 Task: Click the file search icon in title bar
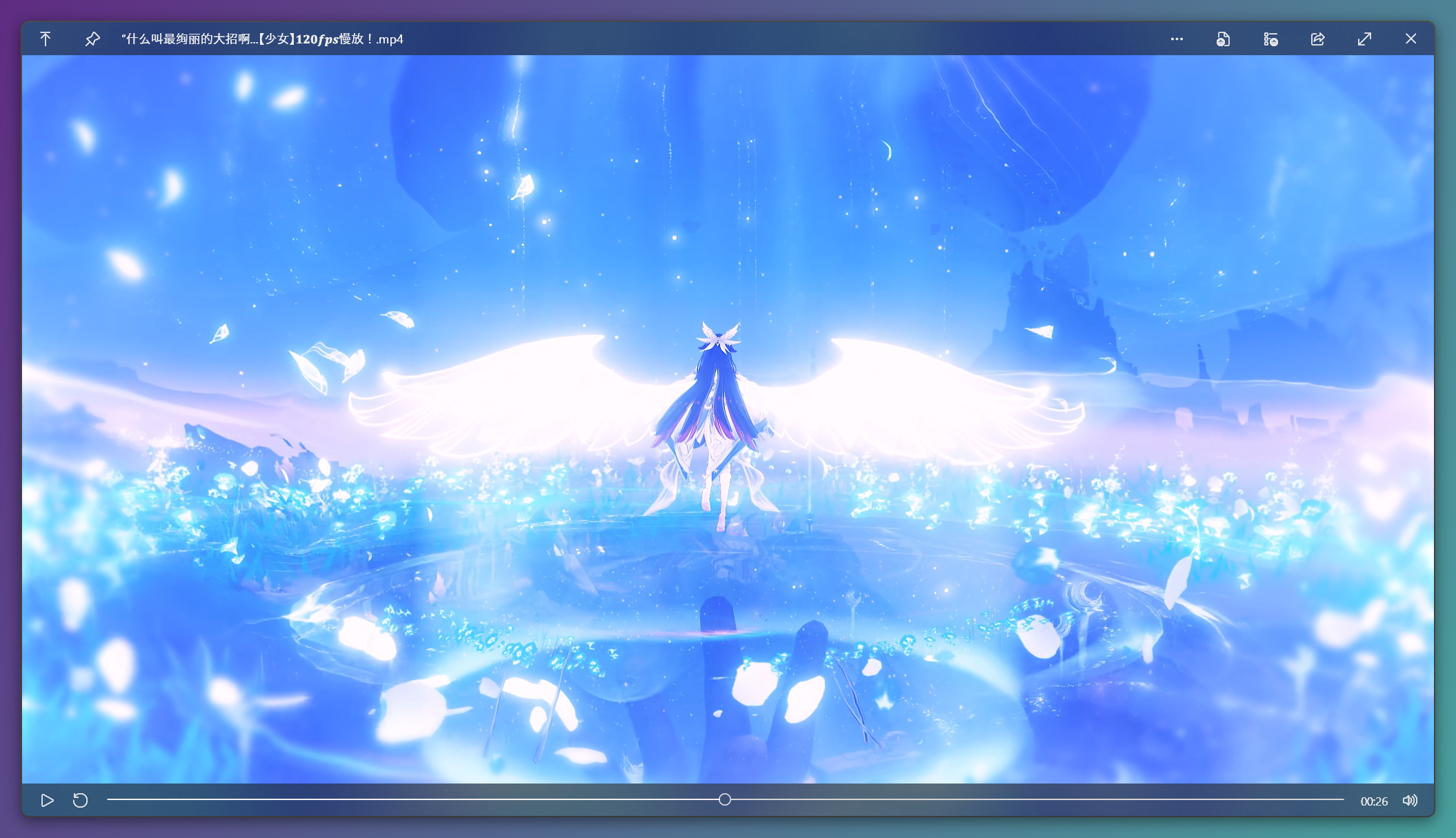click(1223, 39)
